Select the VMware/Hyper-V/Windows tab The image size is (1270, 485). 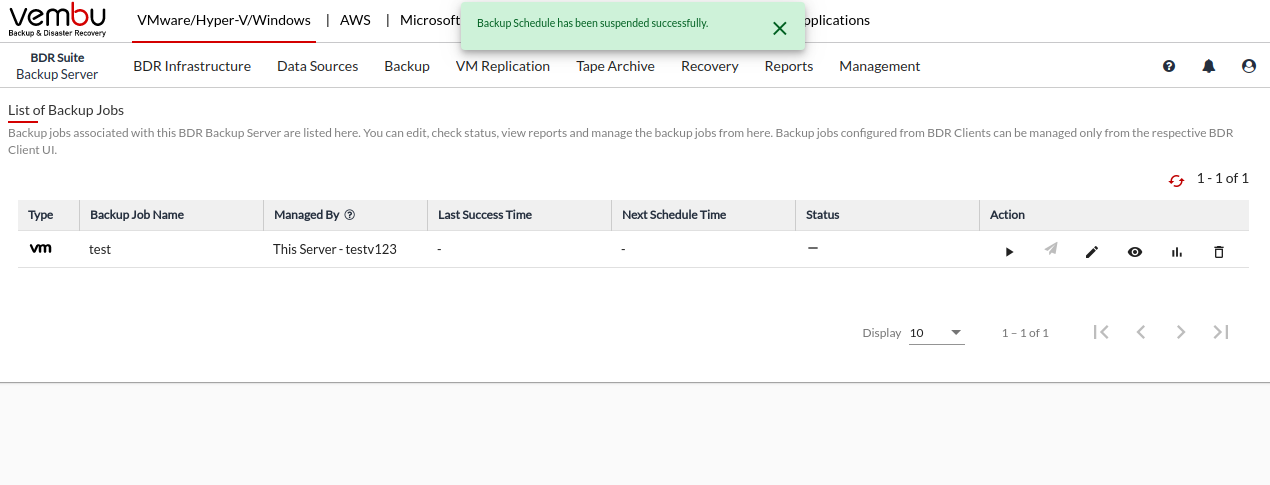(x=224, y=20)
